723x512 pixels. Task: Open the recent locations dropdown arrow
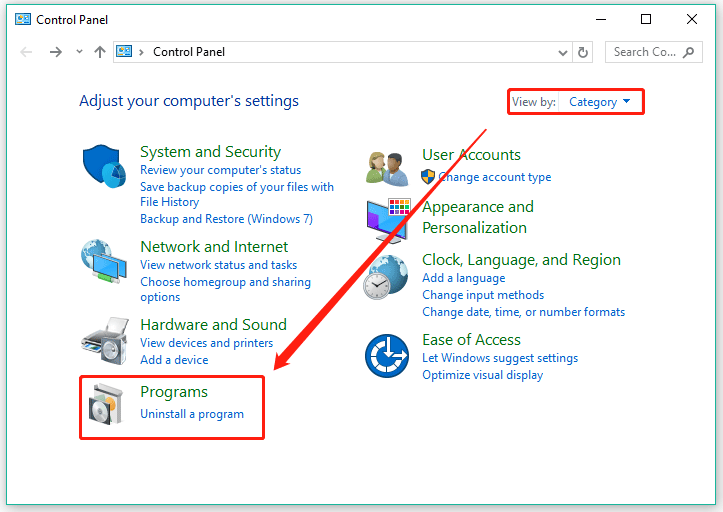79,52
